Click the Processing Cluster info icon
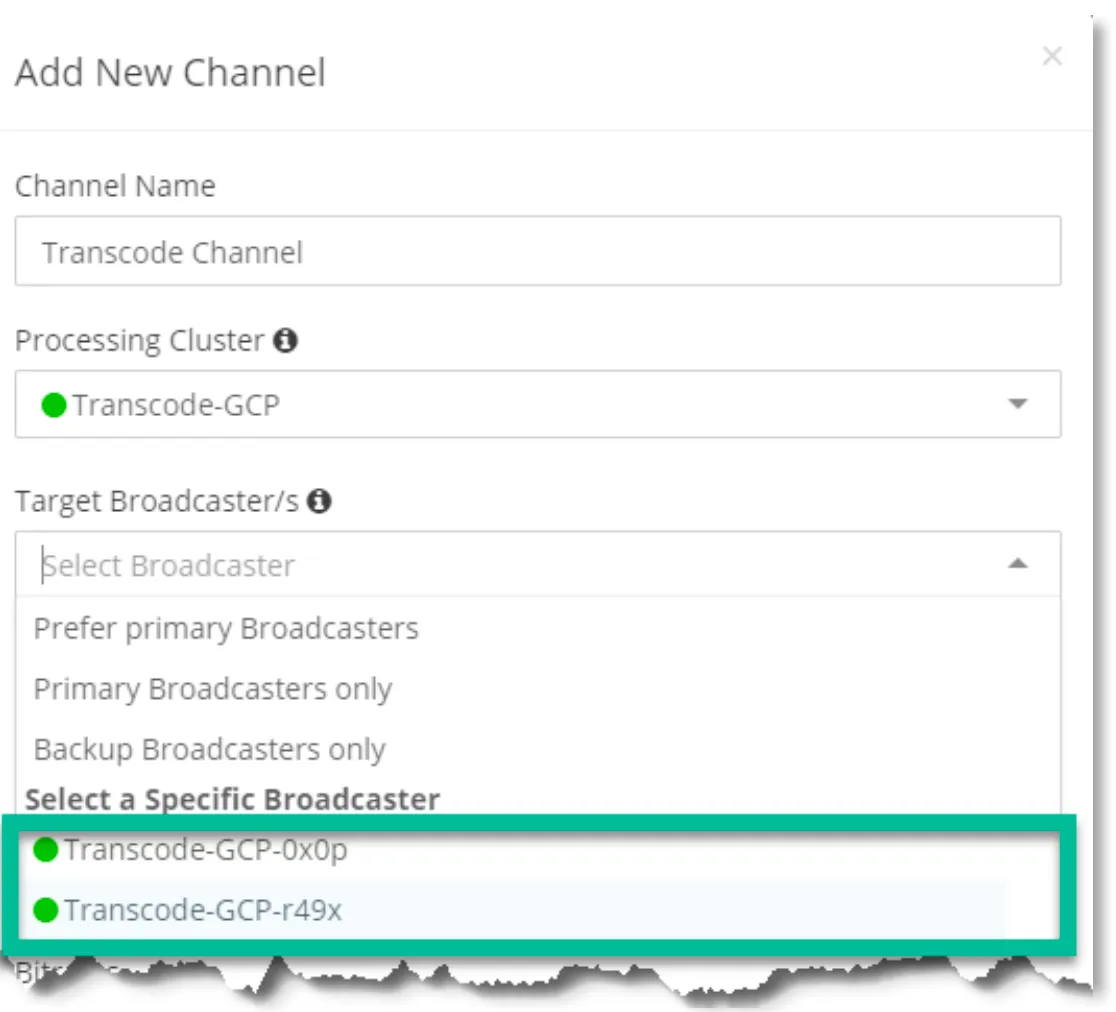Screen dimensions: 1116x1012 pyautogui.click(x=286, y=340)
